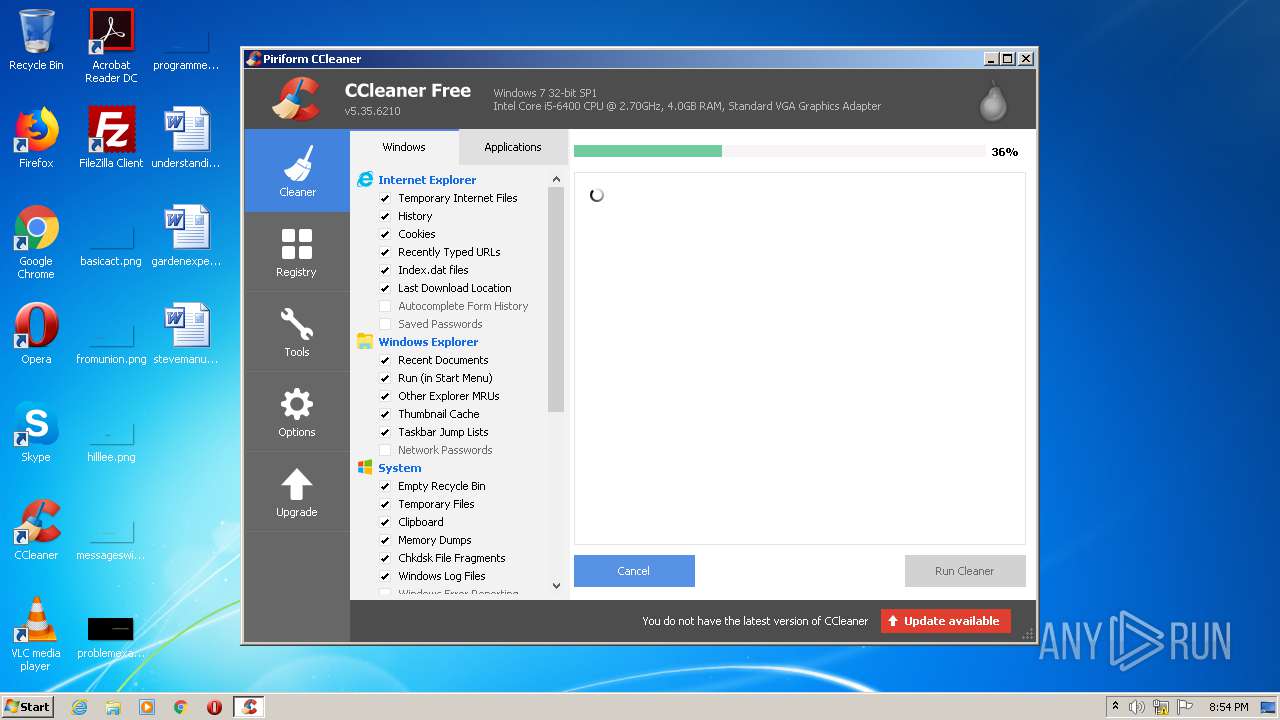Enable Network Passwords checkbox

pyautogui.click(x=385, y=450)
